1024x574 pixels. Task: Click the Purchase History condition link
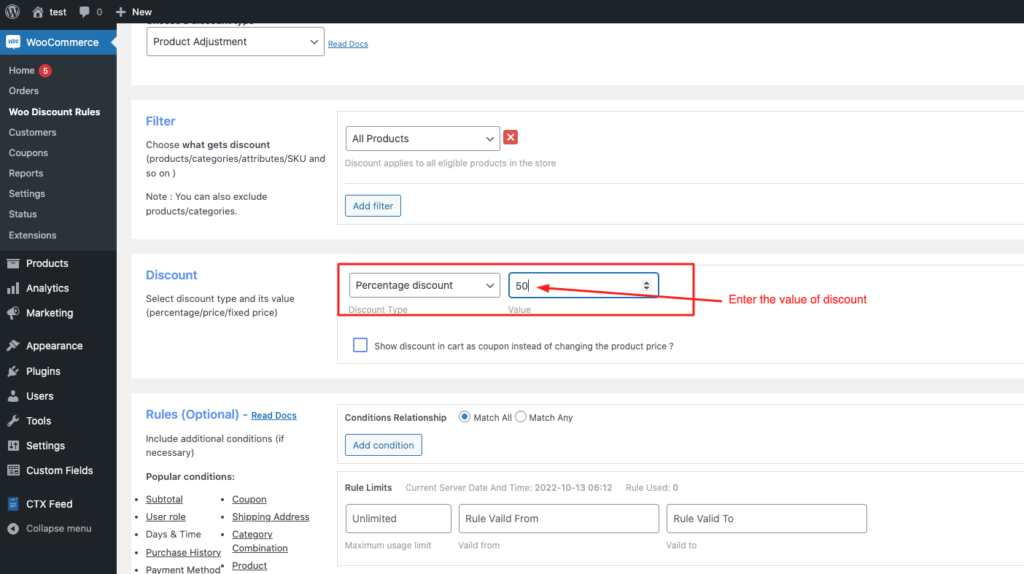point(184,552)
